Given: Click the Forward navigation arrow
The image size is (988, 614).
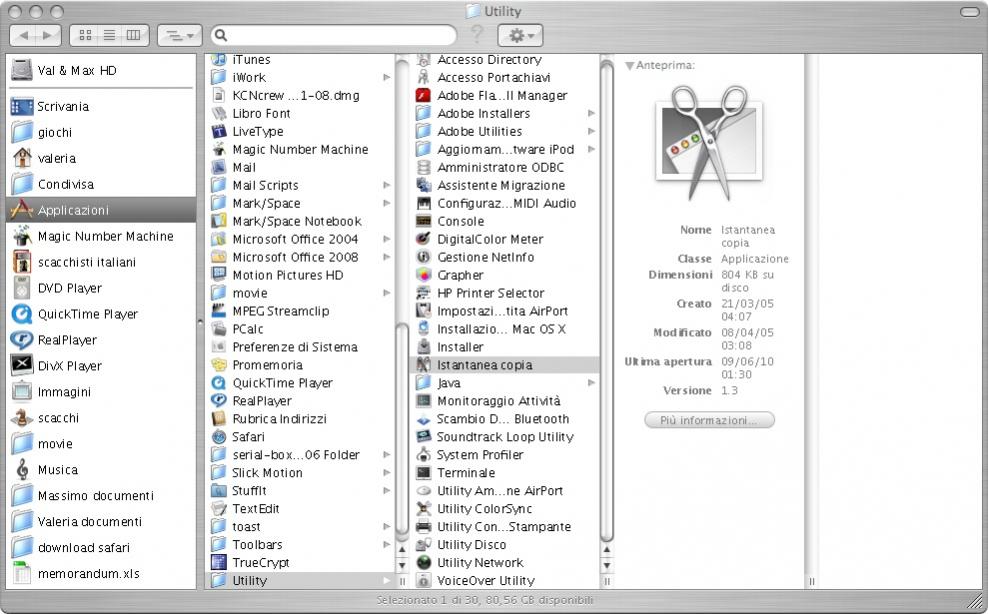Looking at the screenshot, I should pos(48,35).
